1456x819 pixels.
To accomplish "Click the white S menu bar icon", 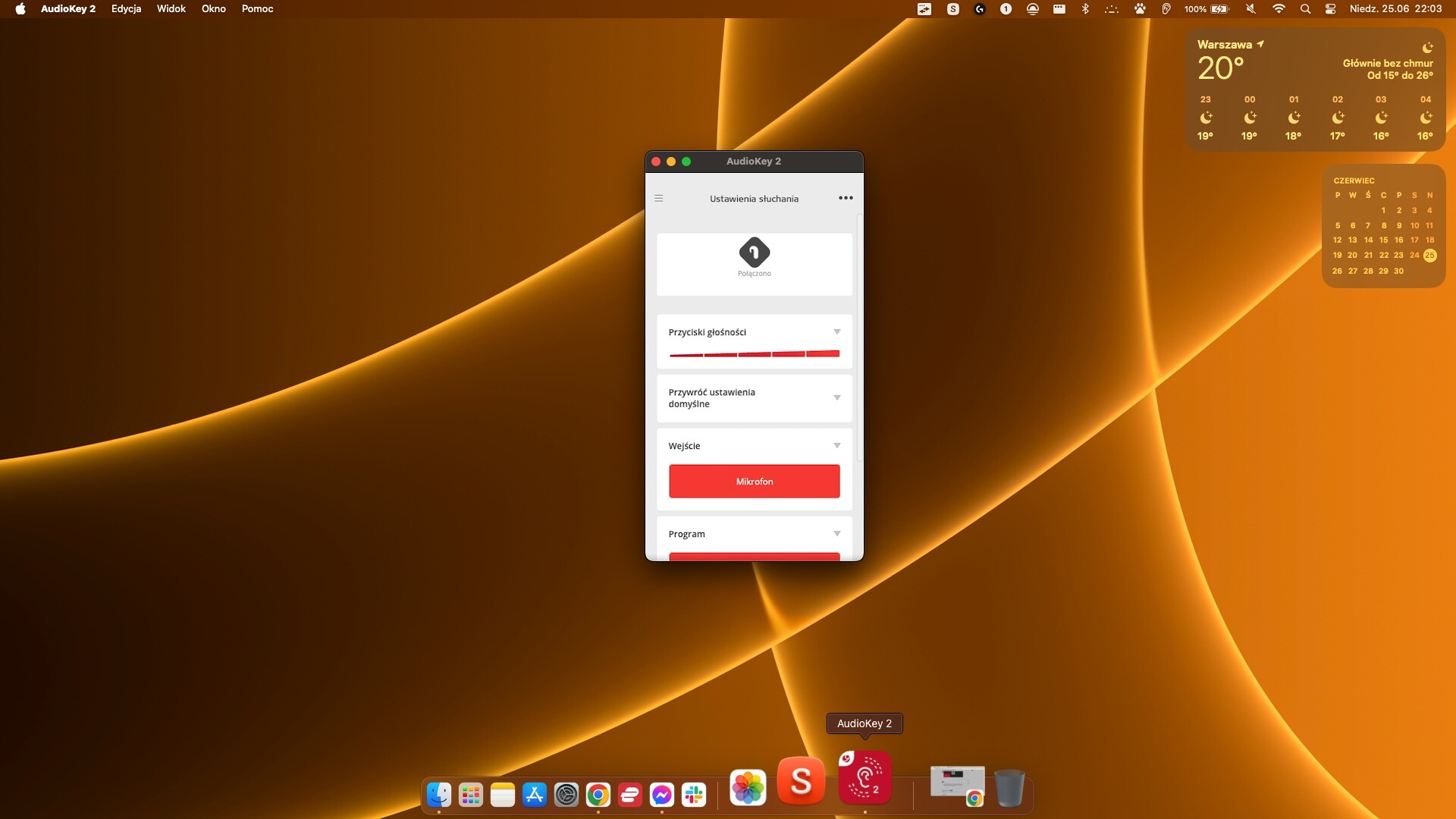I will click(x=953, y=9).
